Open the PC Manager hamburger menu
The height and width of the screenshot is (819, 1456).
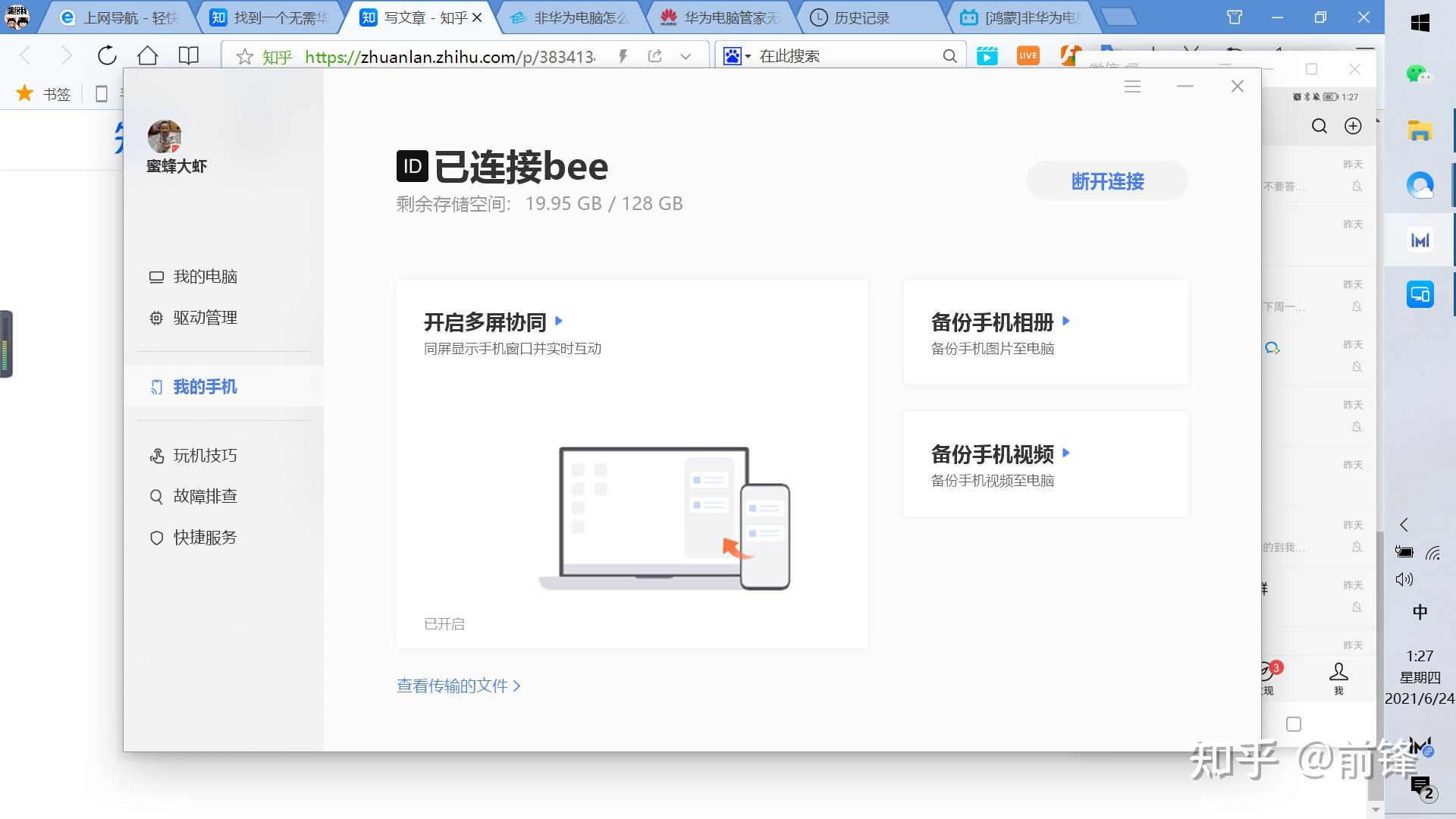[1132, 86]
